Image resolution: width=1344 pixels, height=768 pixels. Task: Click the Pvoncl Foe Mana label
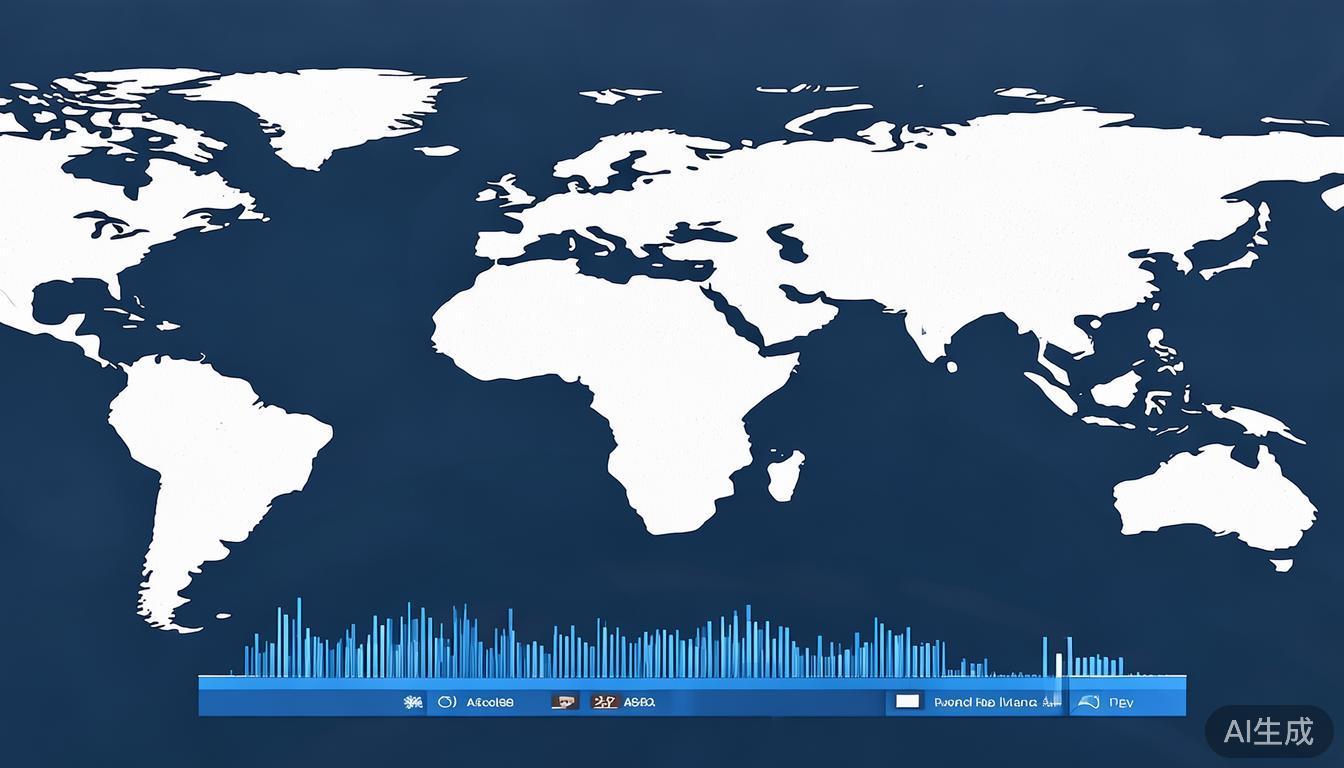pos(985,702)
